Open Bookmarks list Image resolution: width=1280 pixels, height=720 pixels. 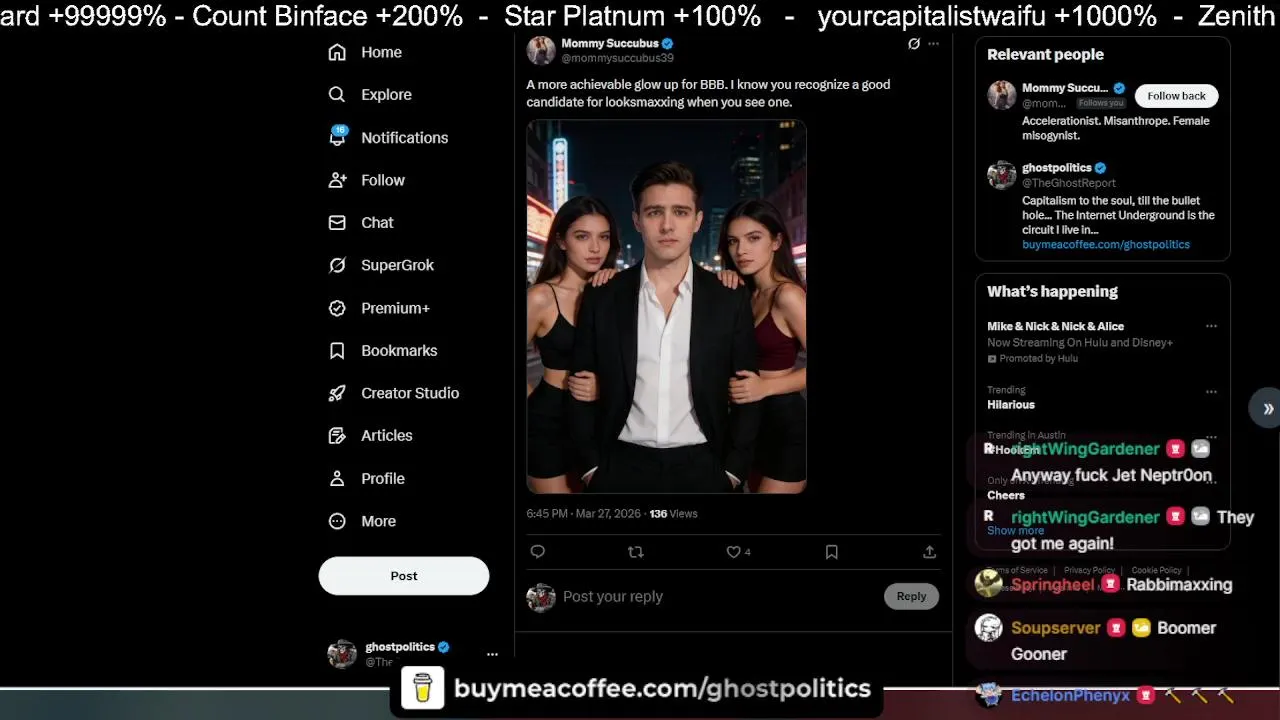399,350
